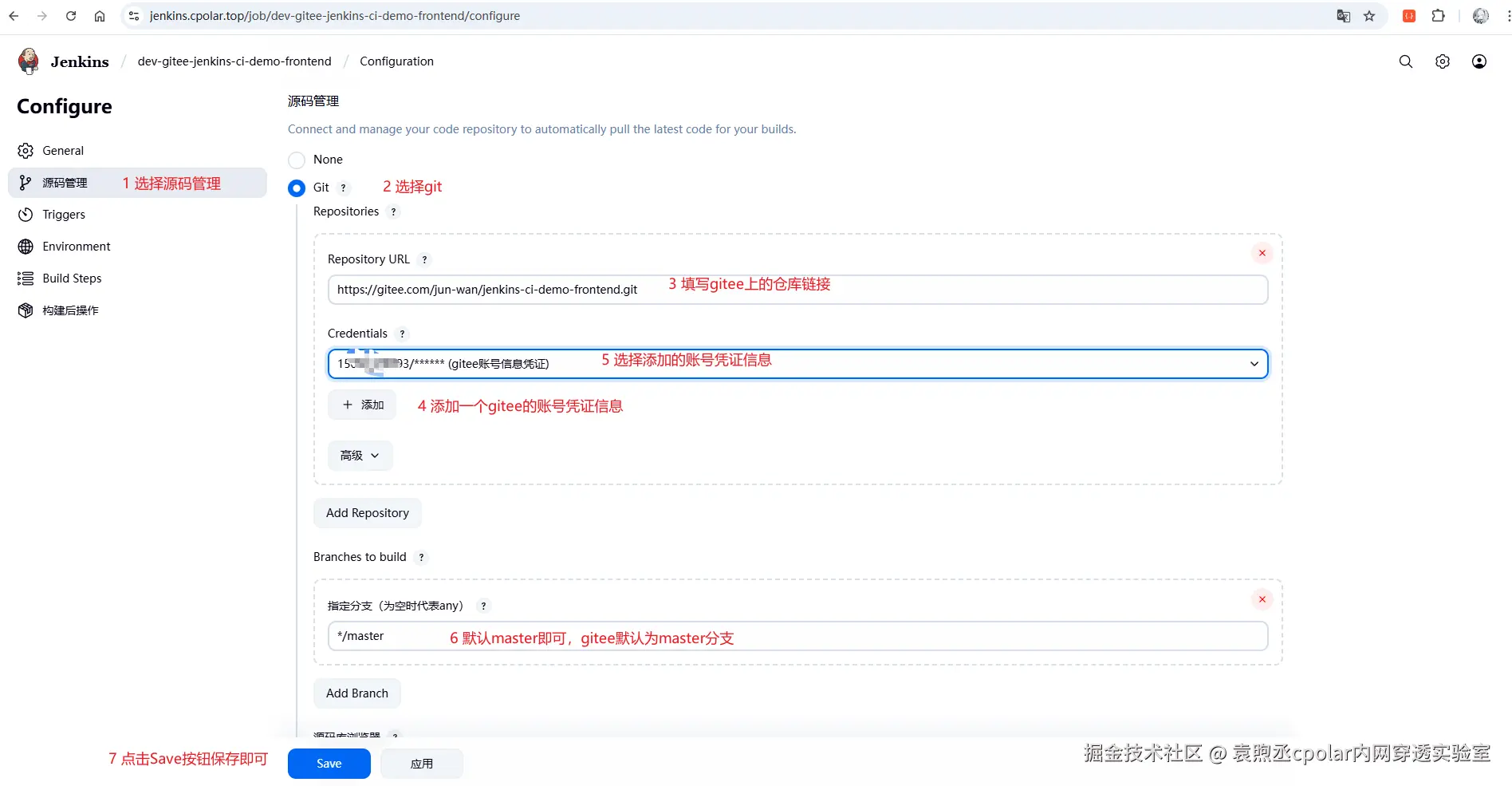Open the Credentials dropdown
The image size is (1512, 786).
coord(797,364)
